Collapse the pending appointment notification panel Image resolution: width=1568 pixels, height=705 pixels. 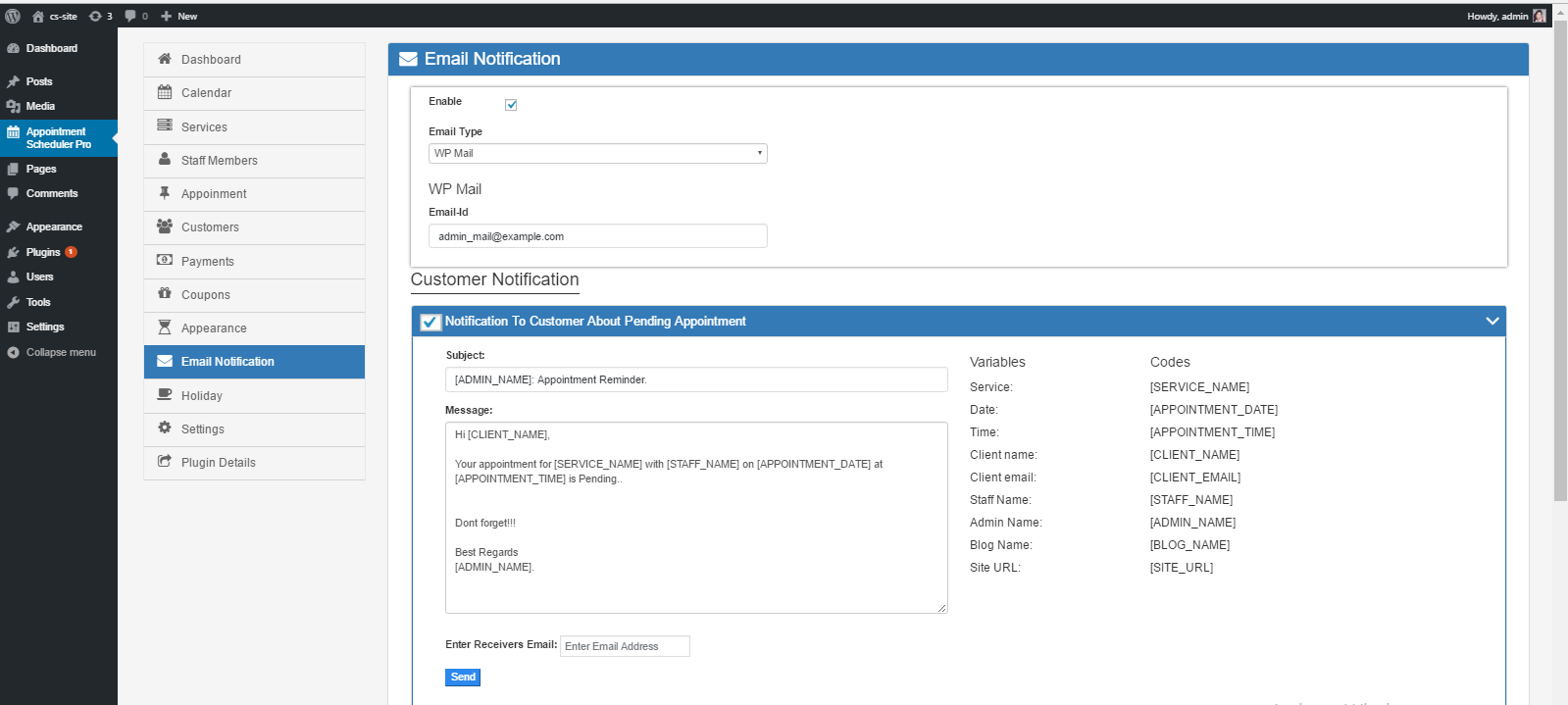(1492, 322)
